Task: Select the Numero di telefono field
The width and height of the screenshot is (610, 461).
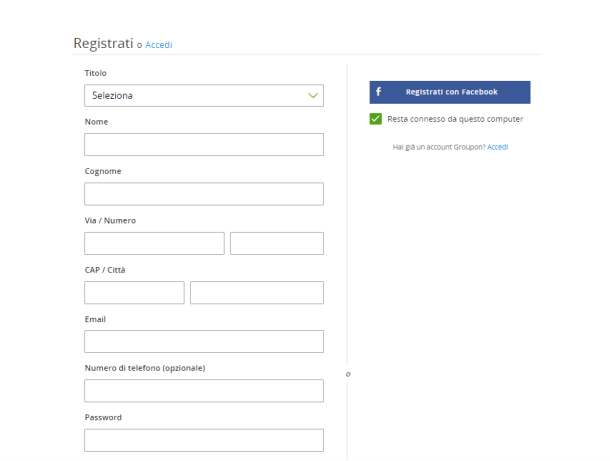Action: click(204, 391)
